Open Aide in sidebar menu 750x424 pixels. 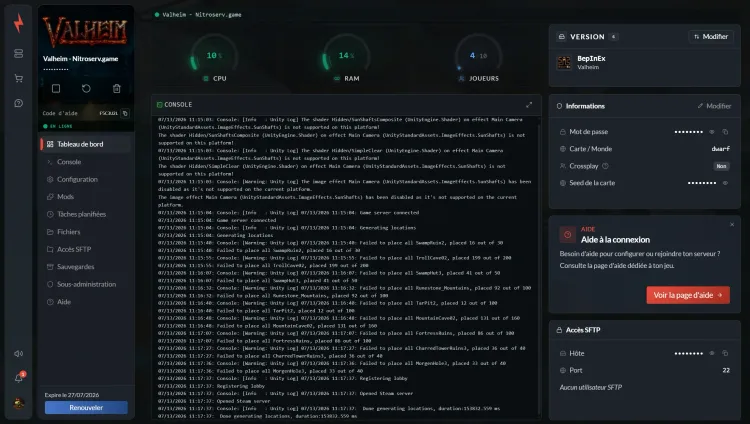tap(86, 302)
